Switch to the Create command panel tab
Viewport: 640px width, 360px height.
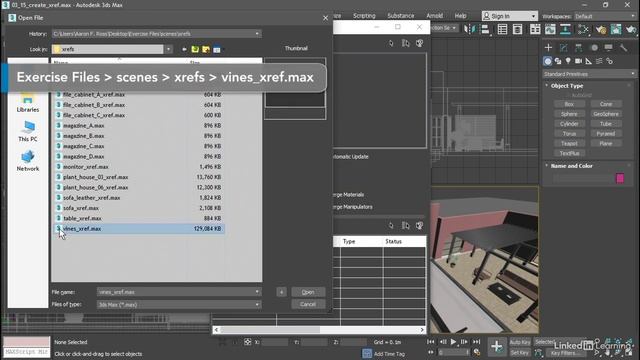(548, 48)
